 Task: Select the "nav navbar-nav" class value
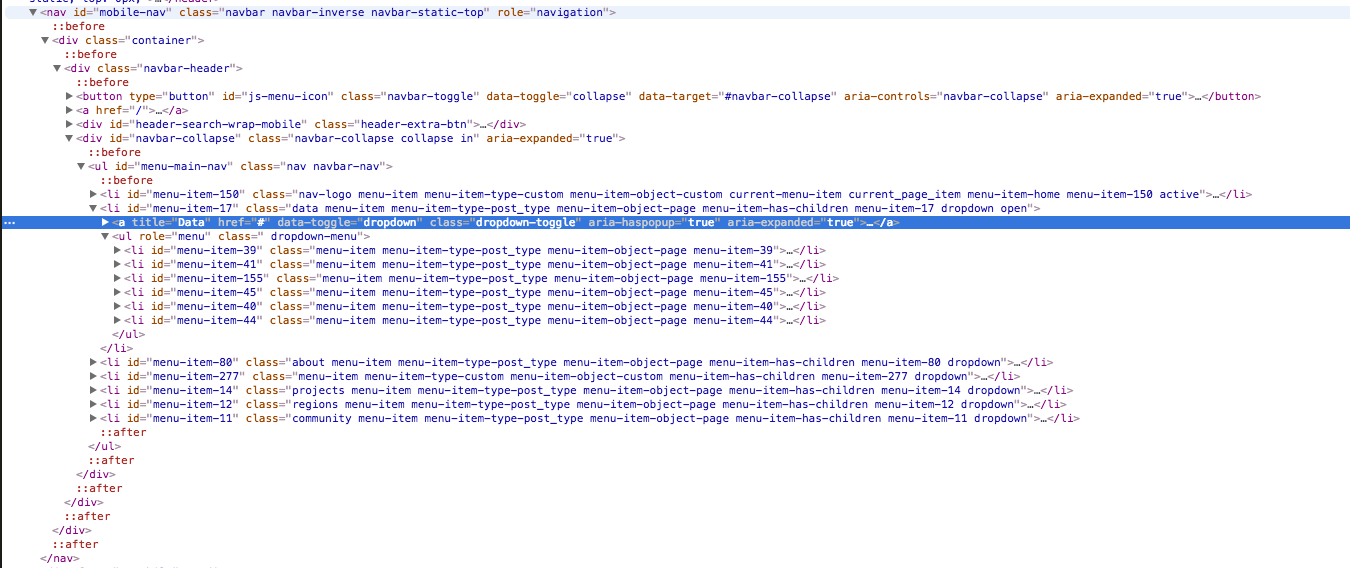pos(336,167)
